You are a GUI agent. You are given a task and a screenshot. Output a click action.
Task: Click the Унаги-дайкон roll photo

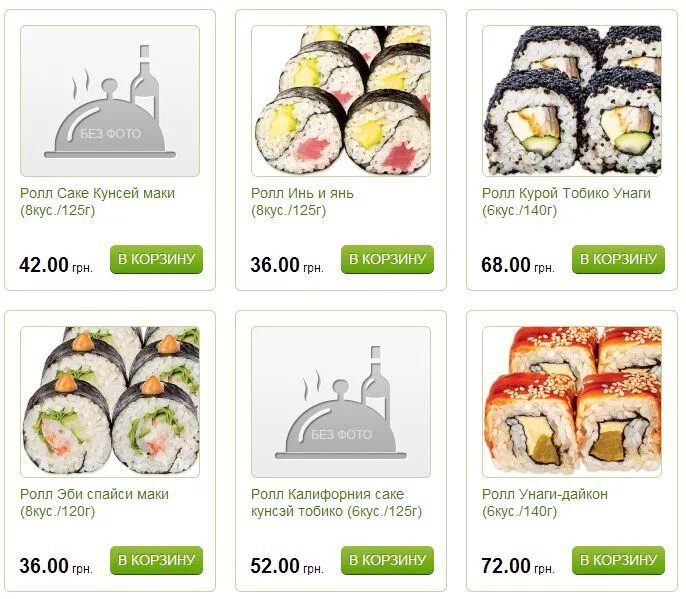tap(572, 402)
